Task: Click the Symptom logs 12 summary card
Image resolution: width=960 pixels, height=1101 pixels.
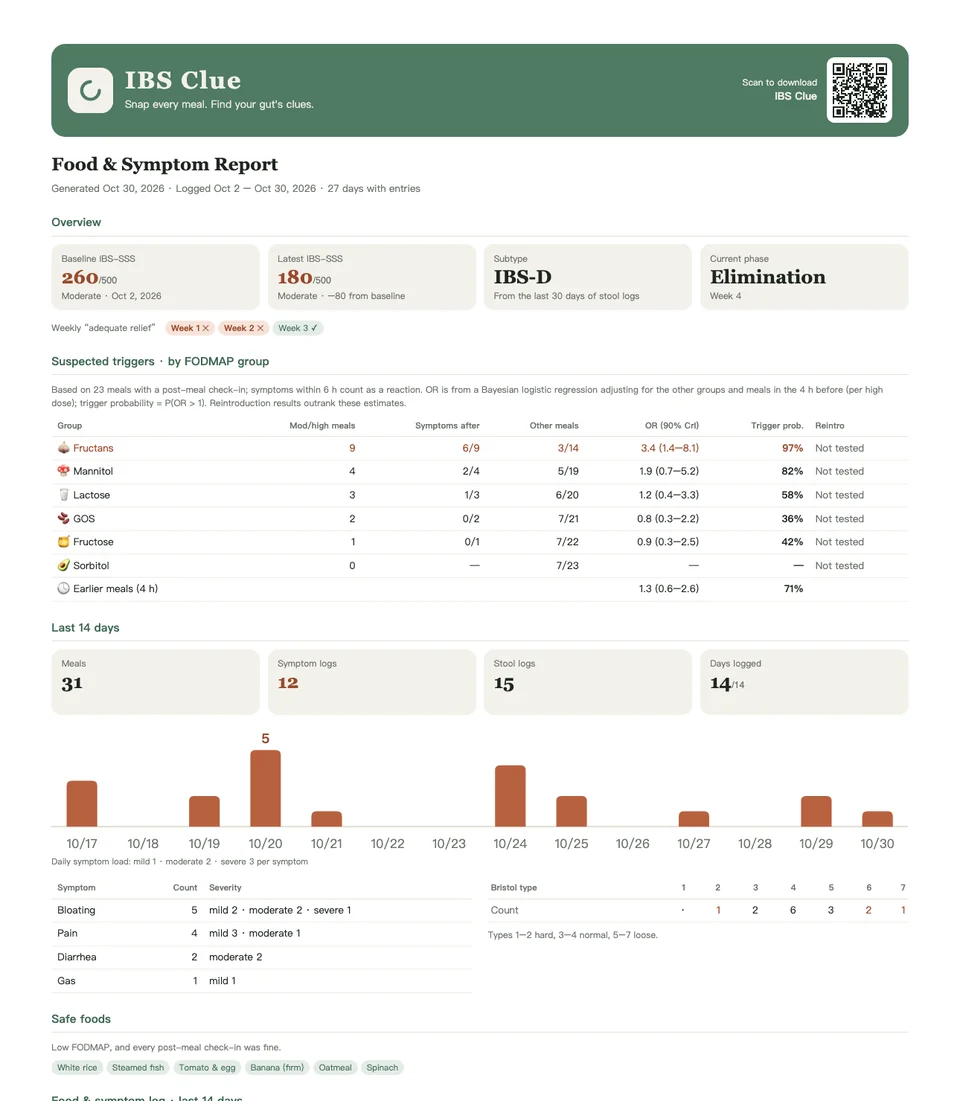Action: (x=371, y=682)
